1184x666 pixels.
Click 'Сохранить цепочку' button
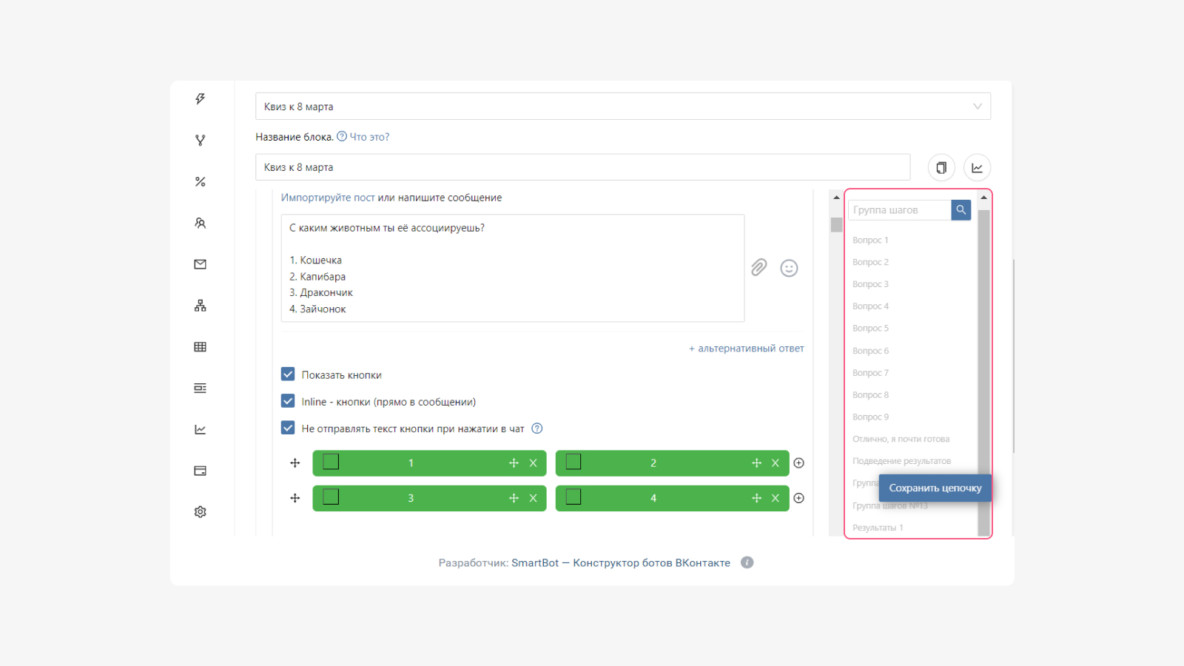[x=935, y=488]
